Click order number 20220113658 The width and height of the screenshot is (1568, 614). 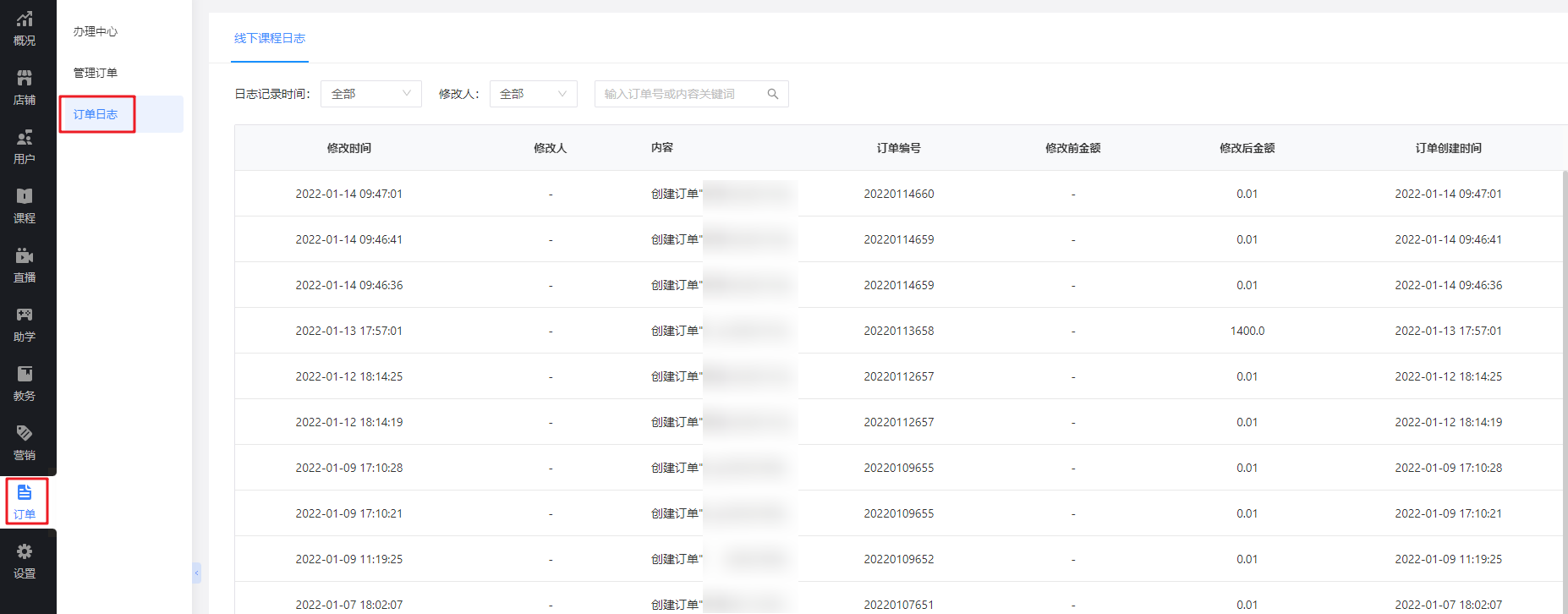click(899, 331)
